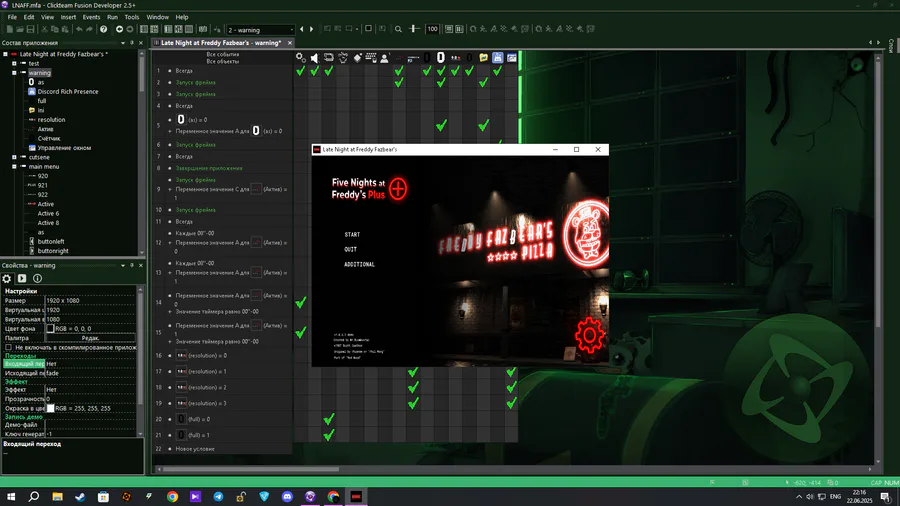The image size is (900, 506).
Task: Open the Runtime options properties tab
Action: click(x=22, y=278)
